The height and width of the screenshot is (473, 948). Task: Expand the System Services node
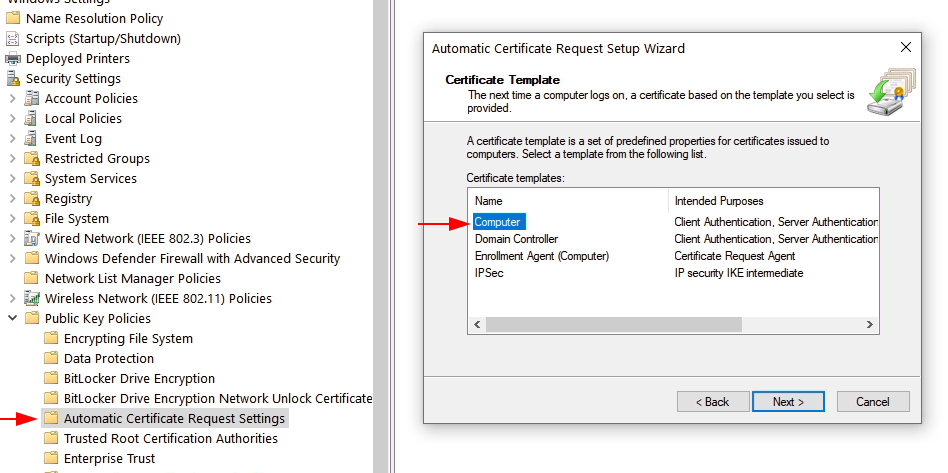pyautogui.click(x=13, y=178)
